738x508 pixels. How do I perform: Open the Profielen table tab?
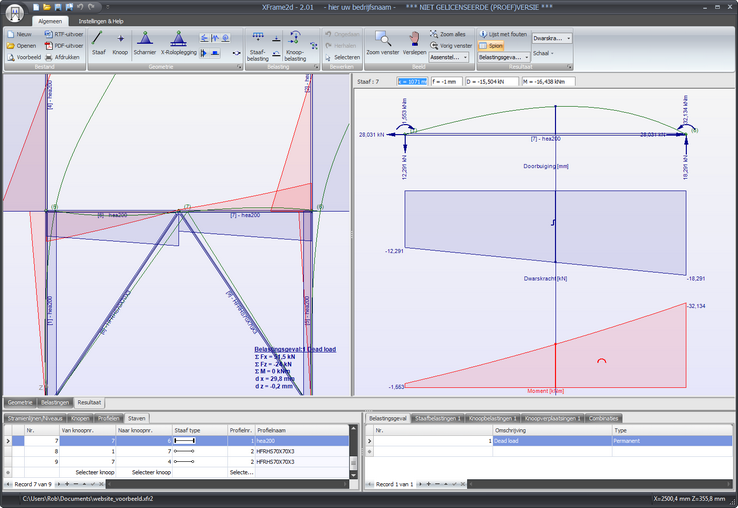pos(109,418)
